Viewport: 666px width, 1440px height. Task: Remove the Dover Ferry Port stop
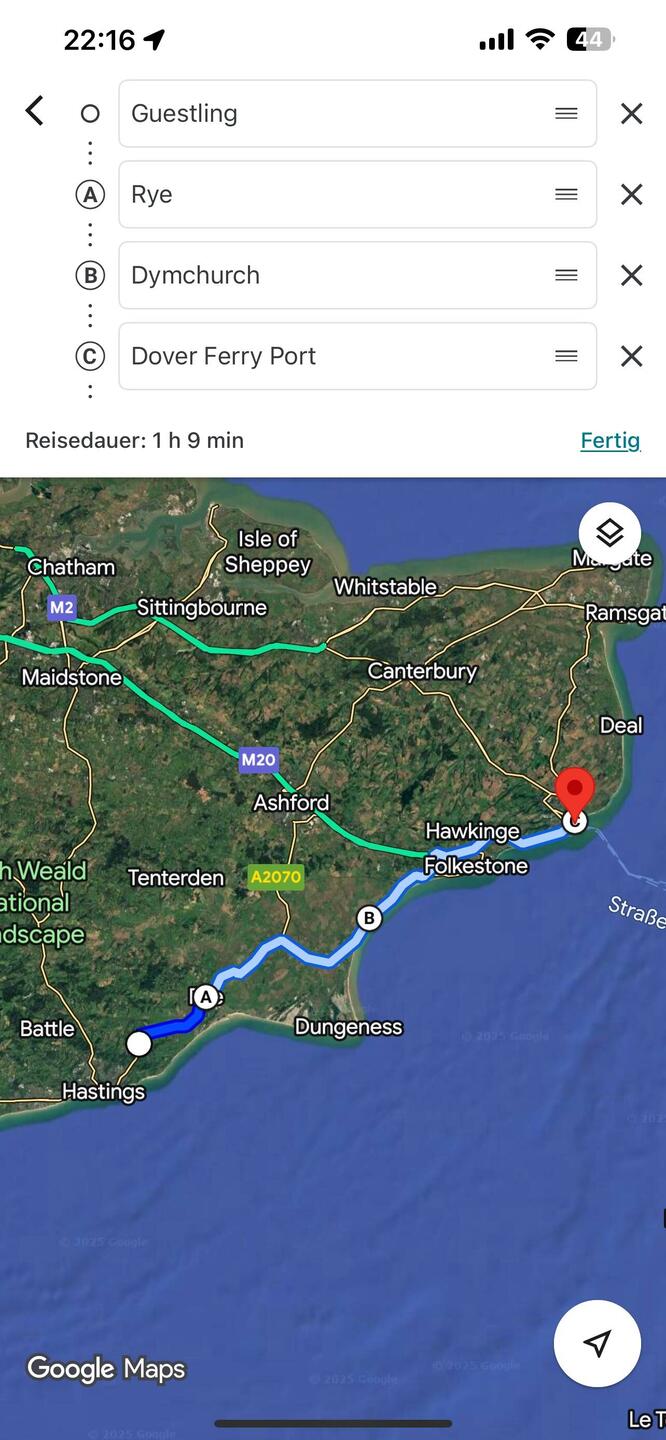(631, 356)
